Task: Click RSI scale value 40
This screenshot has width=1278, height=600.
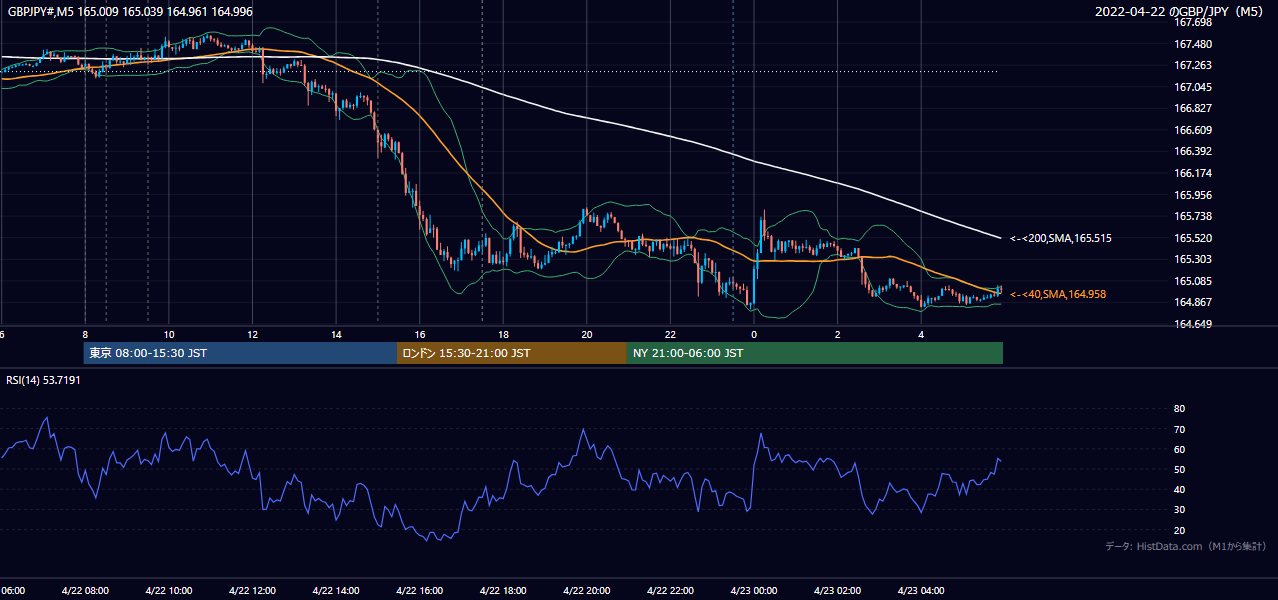Action: click(1179, 489)
